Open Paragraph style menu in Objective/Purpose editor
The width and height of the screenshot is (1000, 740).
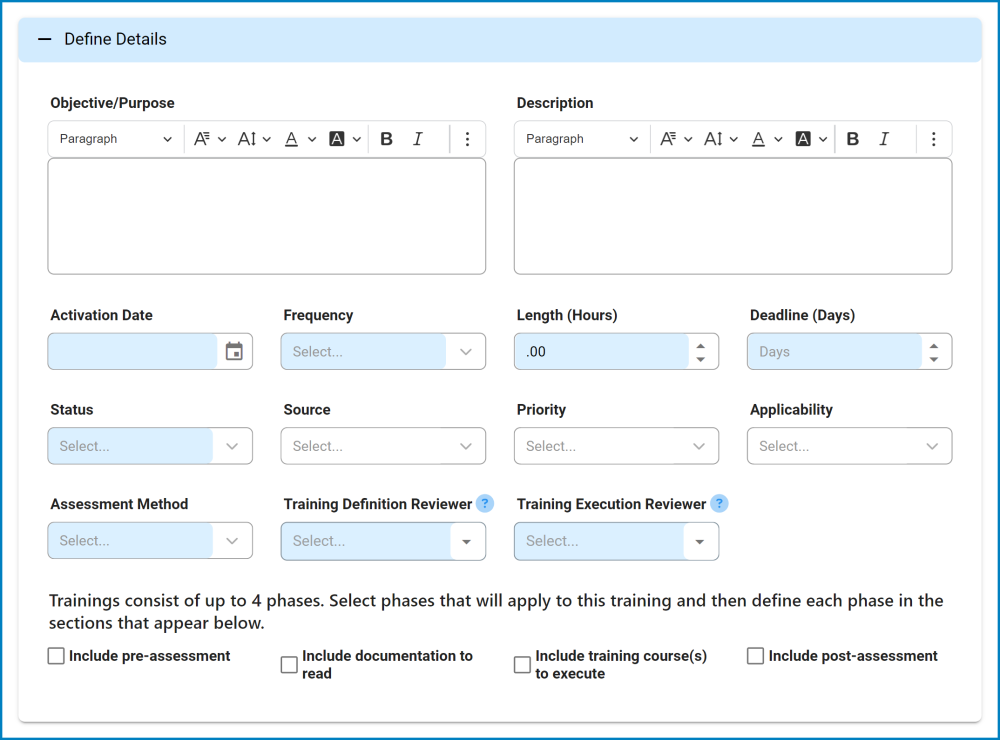pos(116,139)
